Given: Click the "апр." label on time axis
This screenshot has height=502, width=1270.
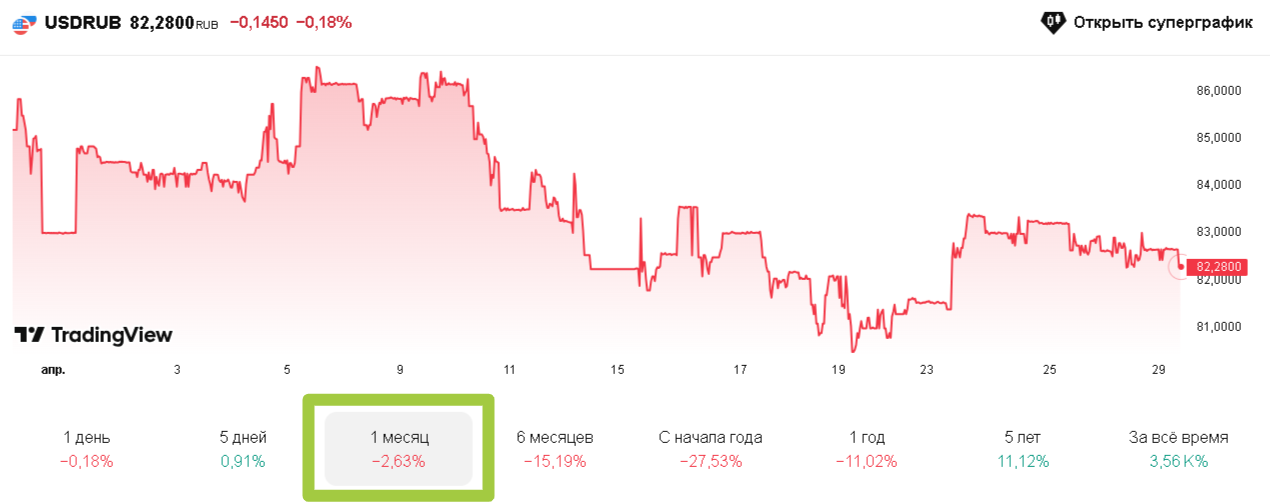Looking at the screenshot, I should [53, 370].
